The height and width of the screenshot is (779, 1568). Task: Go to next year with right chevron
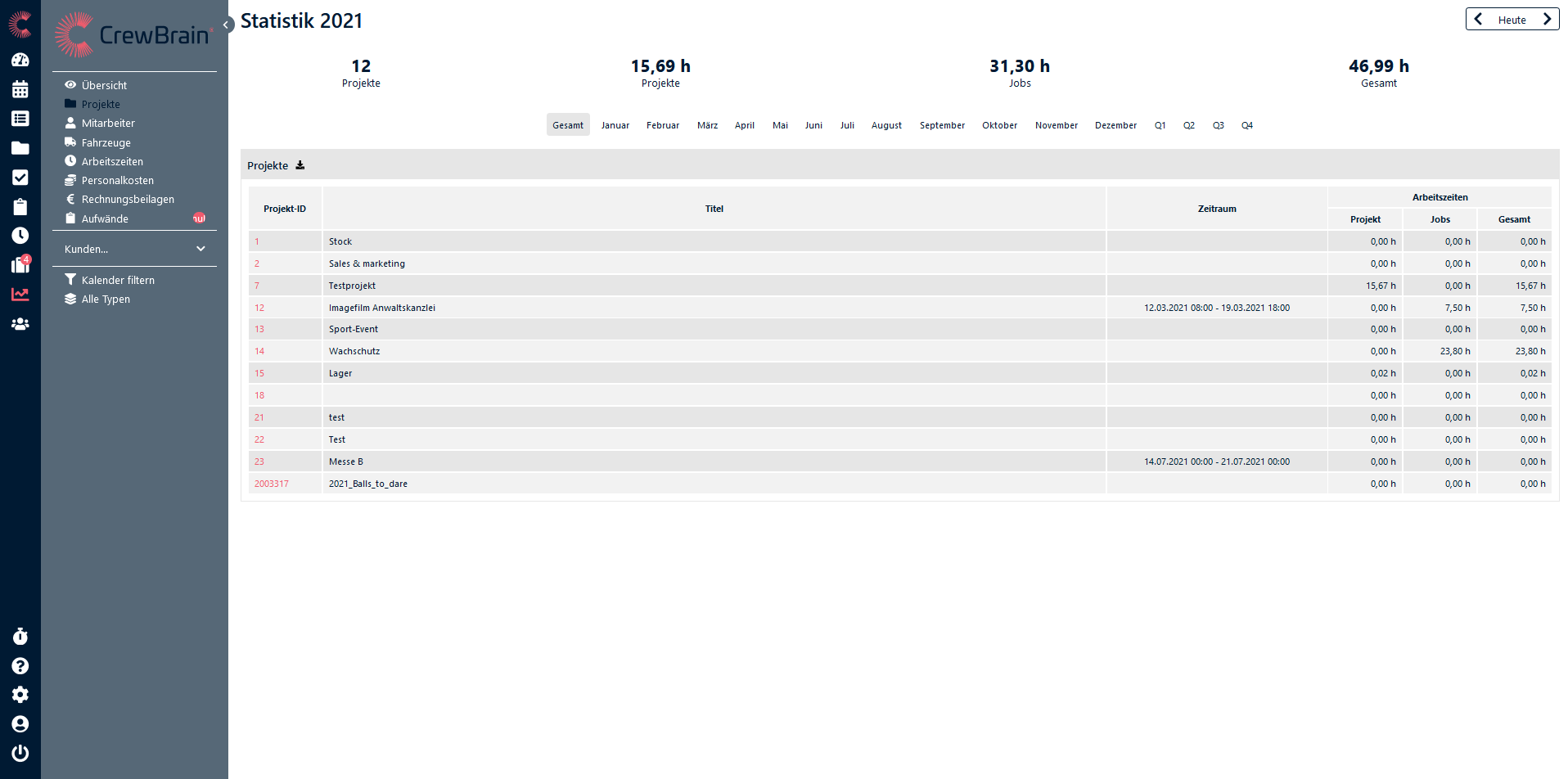coord(1547,20)
